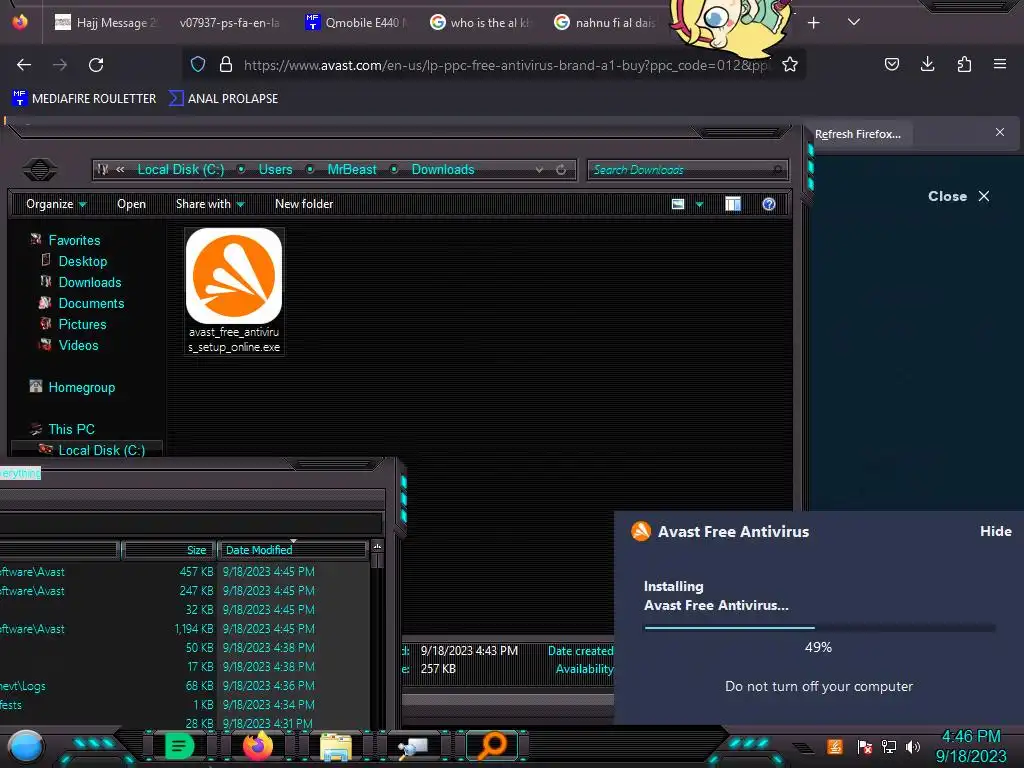The height and width of the screenshot is (768, 1024).
Task: Click the Refresh Firefox button
Action: coord(858,134)
